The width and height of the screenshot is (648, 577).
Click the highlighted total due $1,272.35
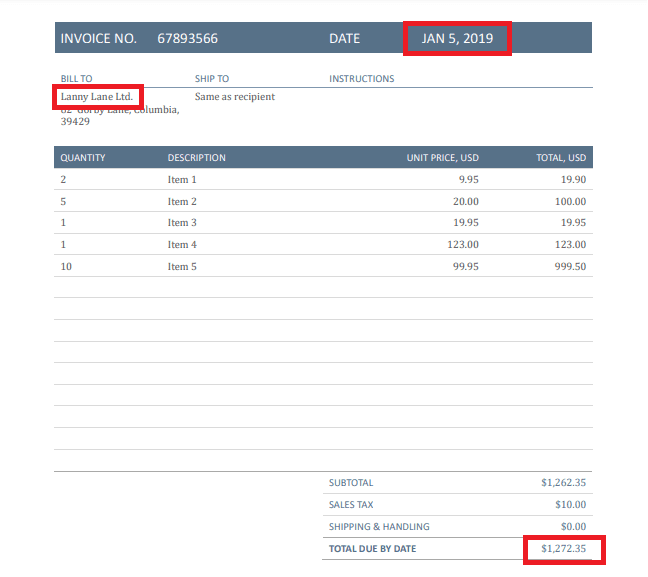[x=563, y=549]
